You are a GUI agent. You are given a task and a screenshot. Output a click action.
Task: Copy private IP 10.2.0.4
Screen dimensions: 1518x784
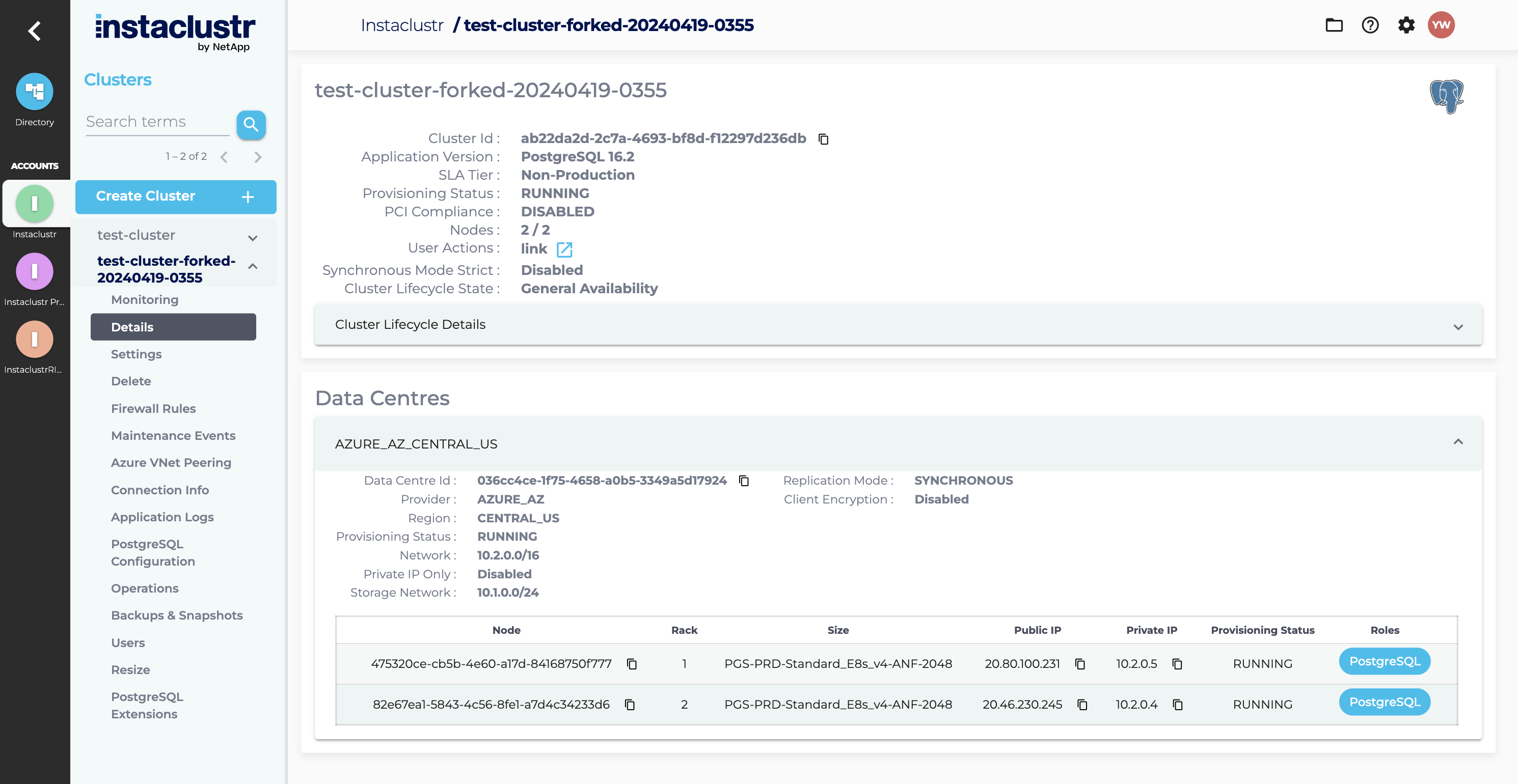1177,705
